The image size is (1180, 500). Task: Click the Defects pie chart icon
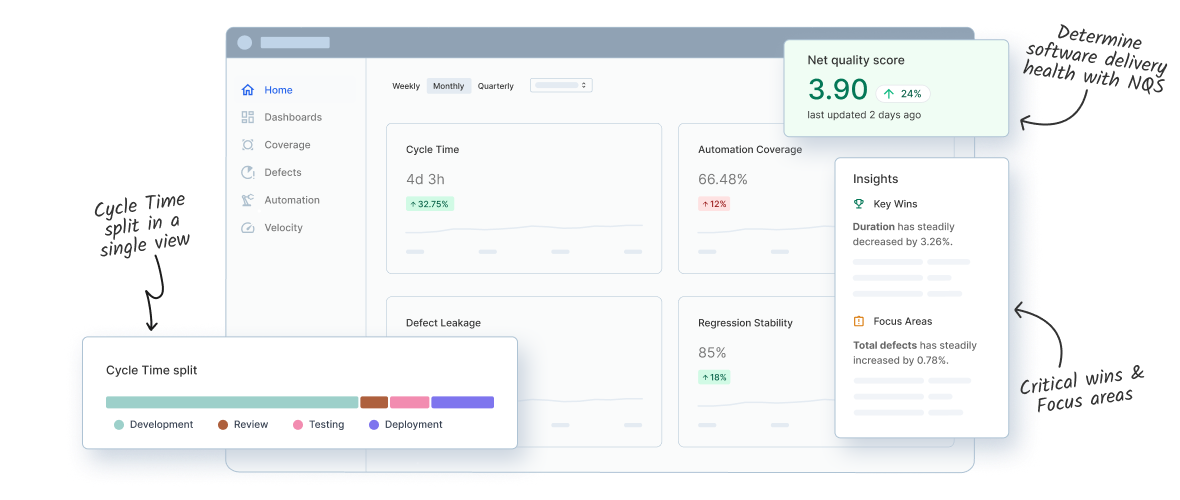tap(248, 172)
